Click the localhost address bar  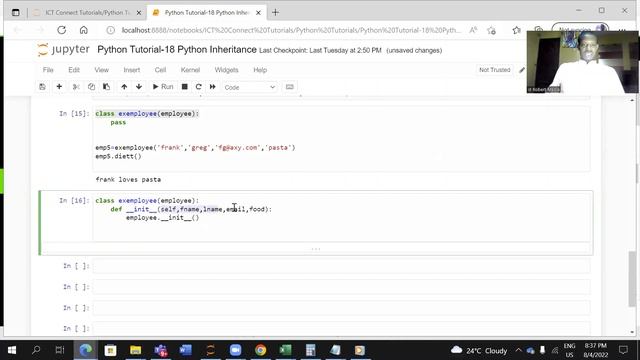point(291,30)
